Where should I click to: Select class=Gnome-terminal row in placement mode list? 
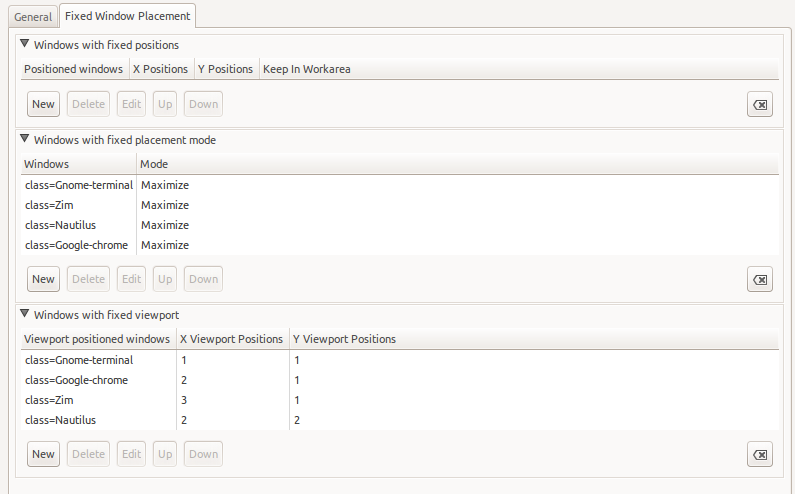click(79, 185)
